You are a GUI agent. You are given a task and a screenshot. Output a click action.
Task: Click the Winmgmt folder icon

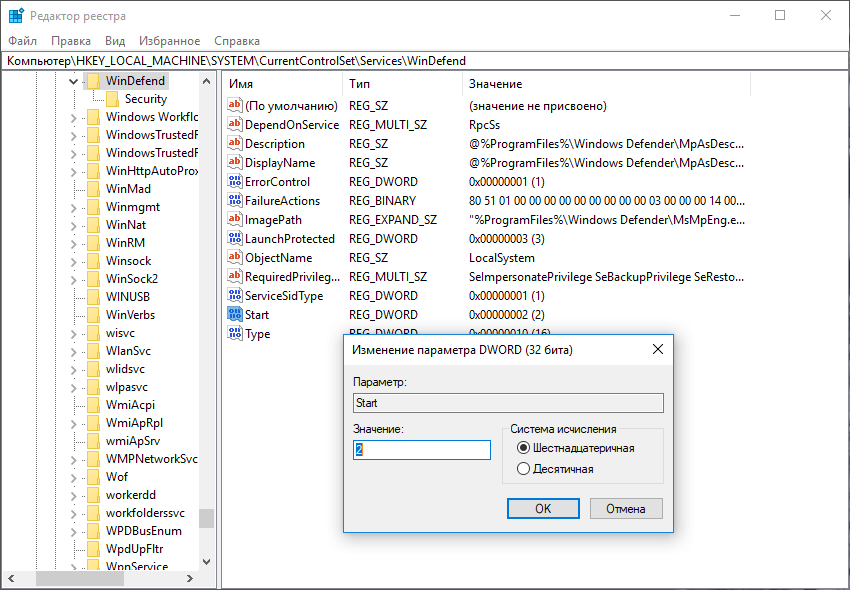[93, 207]
